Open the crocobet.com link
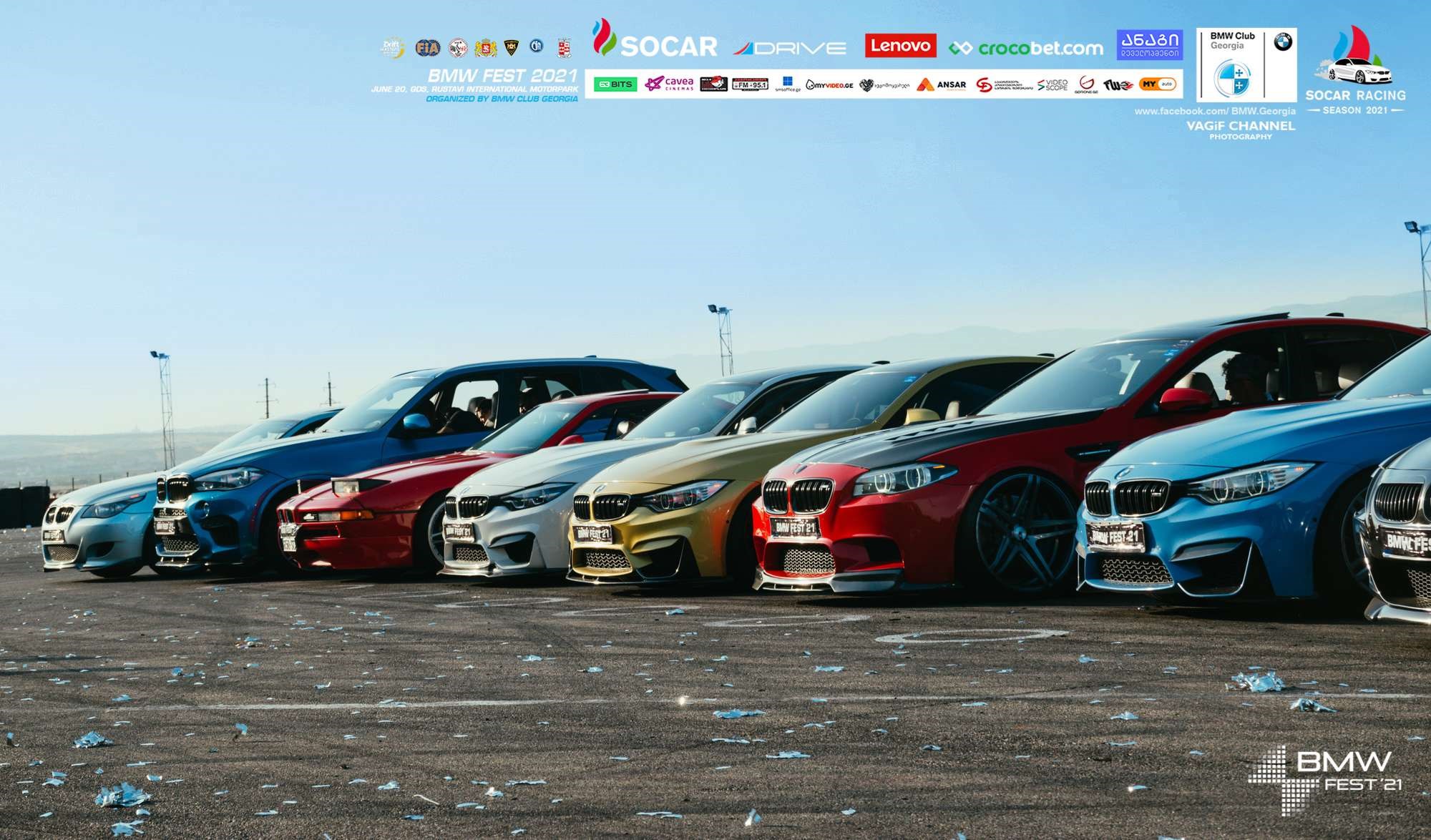 [x=1026, y=49]
